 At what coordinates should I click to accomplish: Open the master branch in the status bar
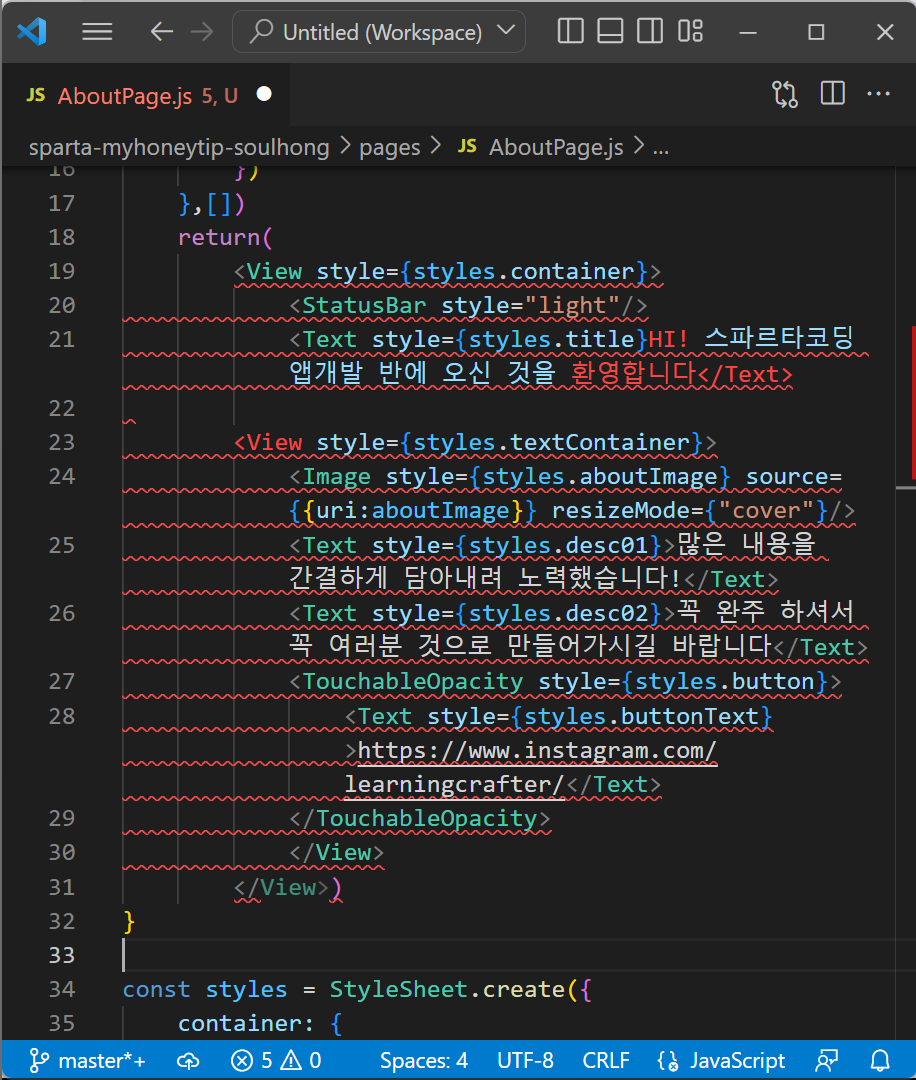87,1060
